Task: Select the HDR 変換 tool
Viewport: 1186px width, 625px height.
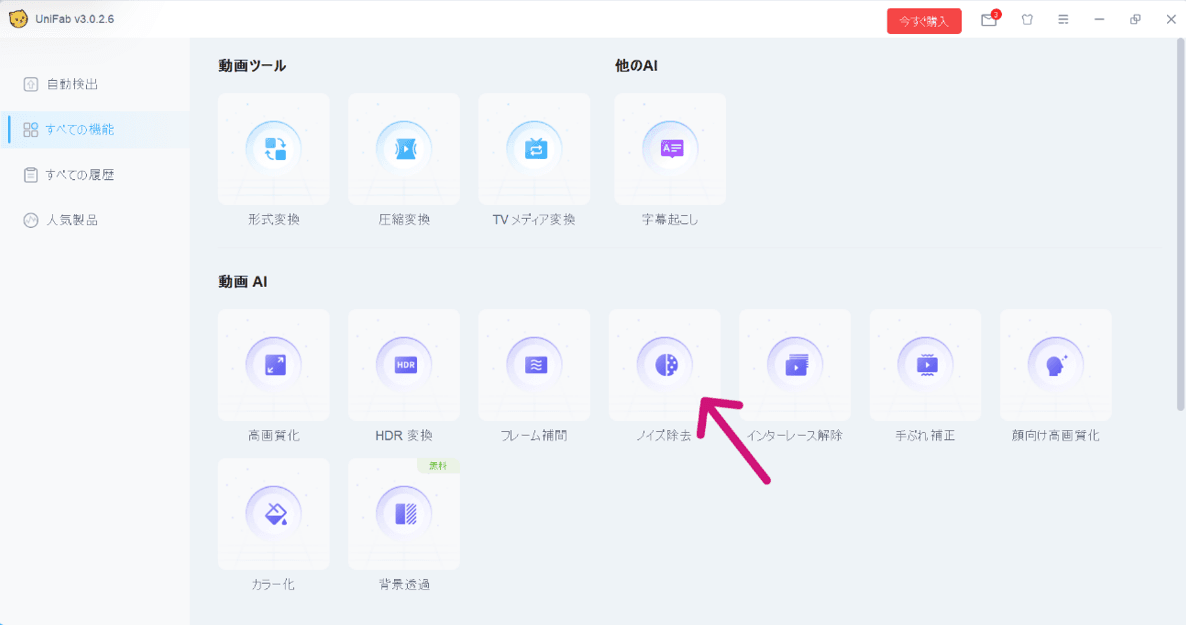Action: pos(404,366)
